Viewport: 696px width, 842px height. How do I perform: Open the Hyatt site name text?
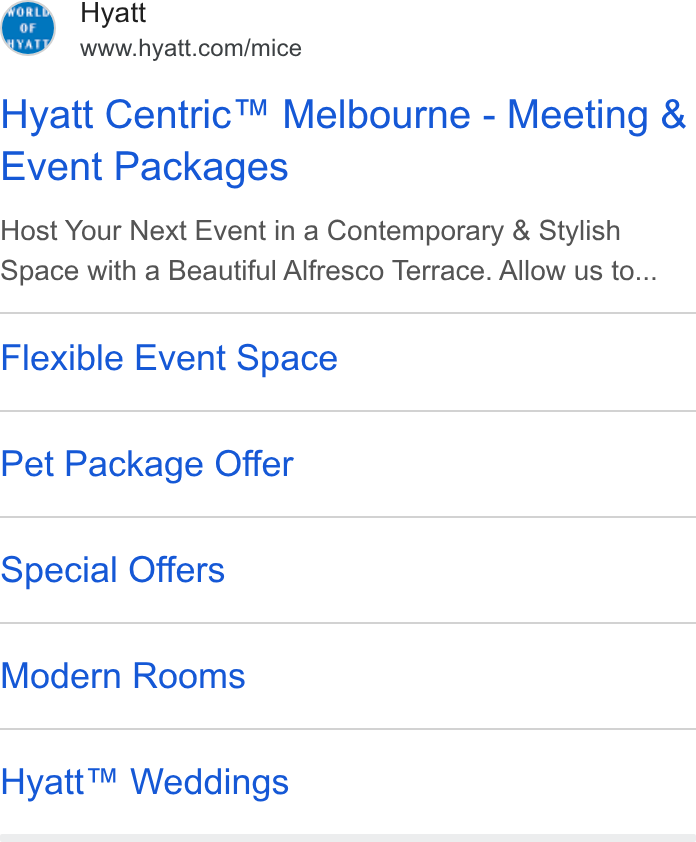tap(113, 13)
